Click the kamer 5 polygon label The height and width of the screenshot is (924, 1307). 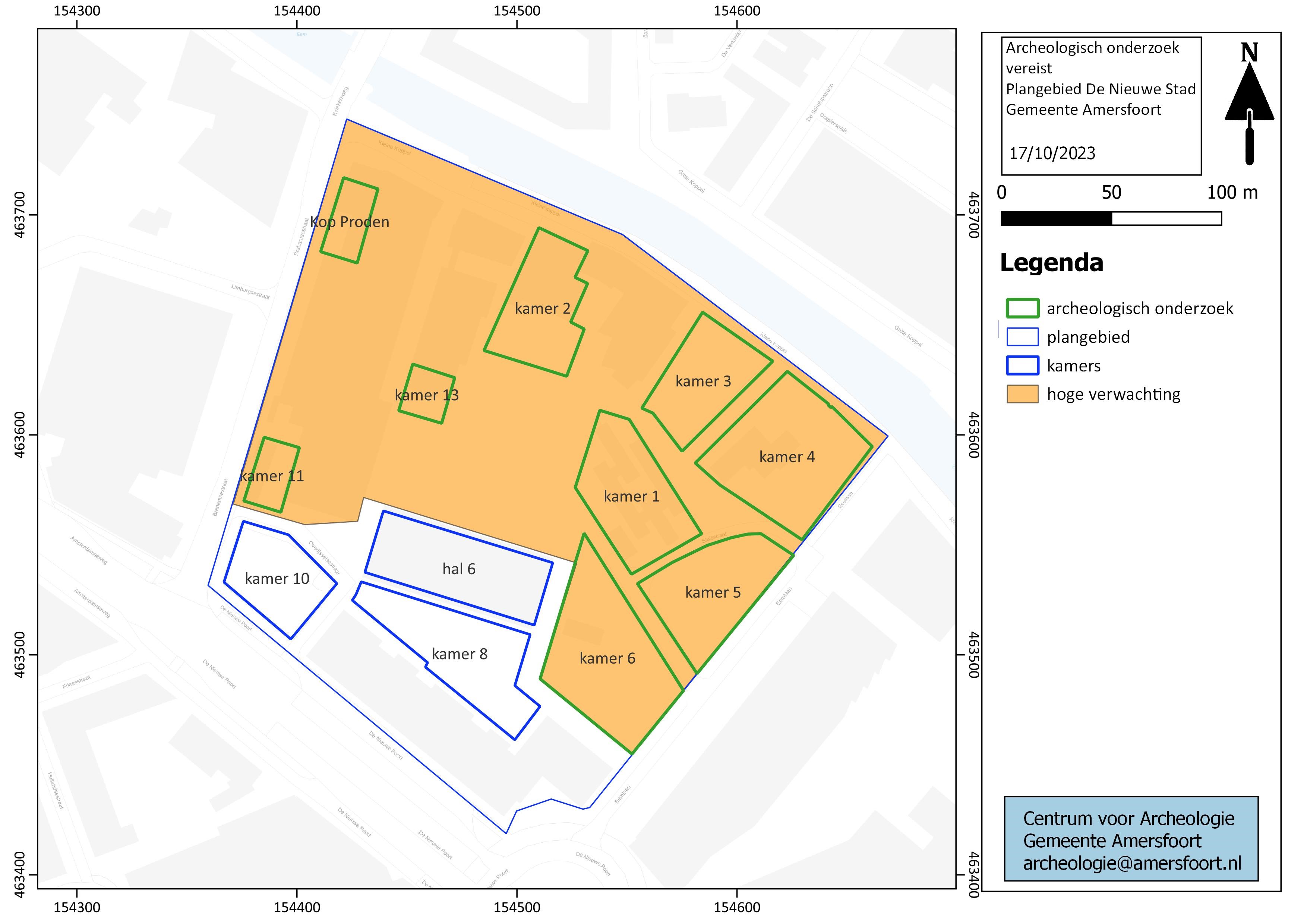713,593
